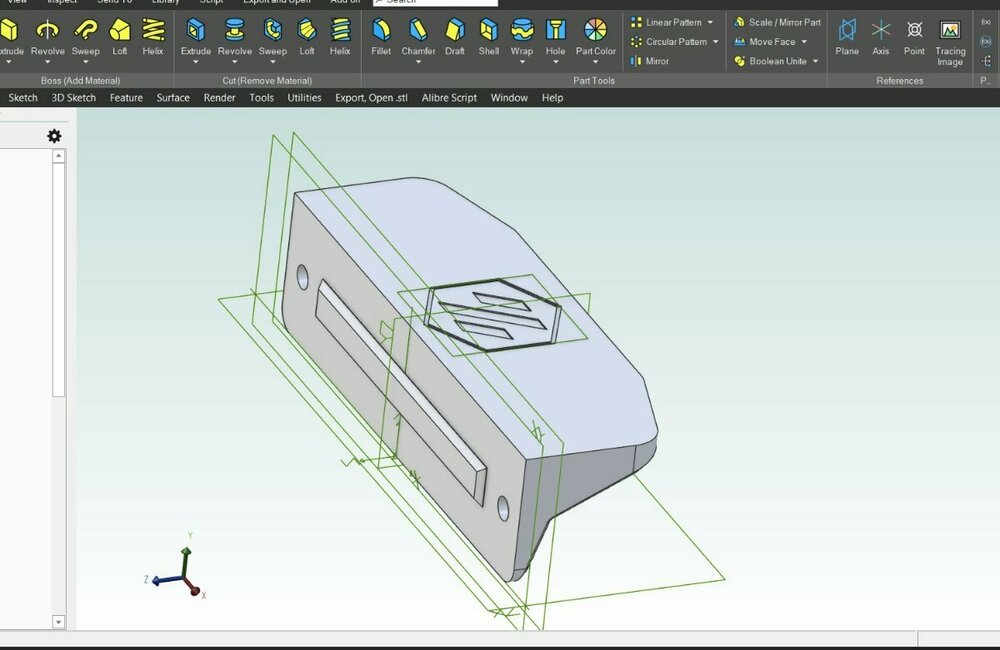Select the Boss Helix tool
Image resolution: width=1000 pixels, height=650 pixels.
tap(153, 37)
